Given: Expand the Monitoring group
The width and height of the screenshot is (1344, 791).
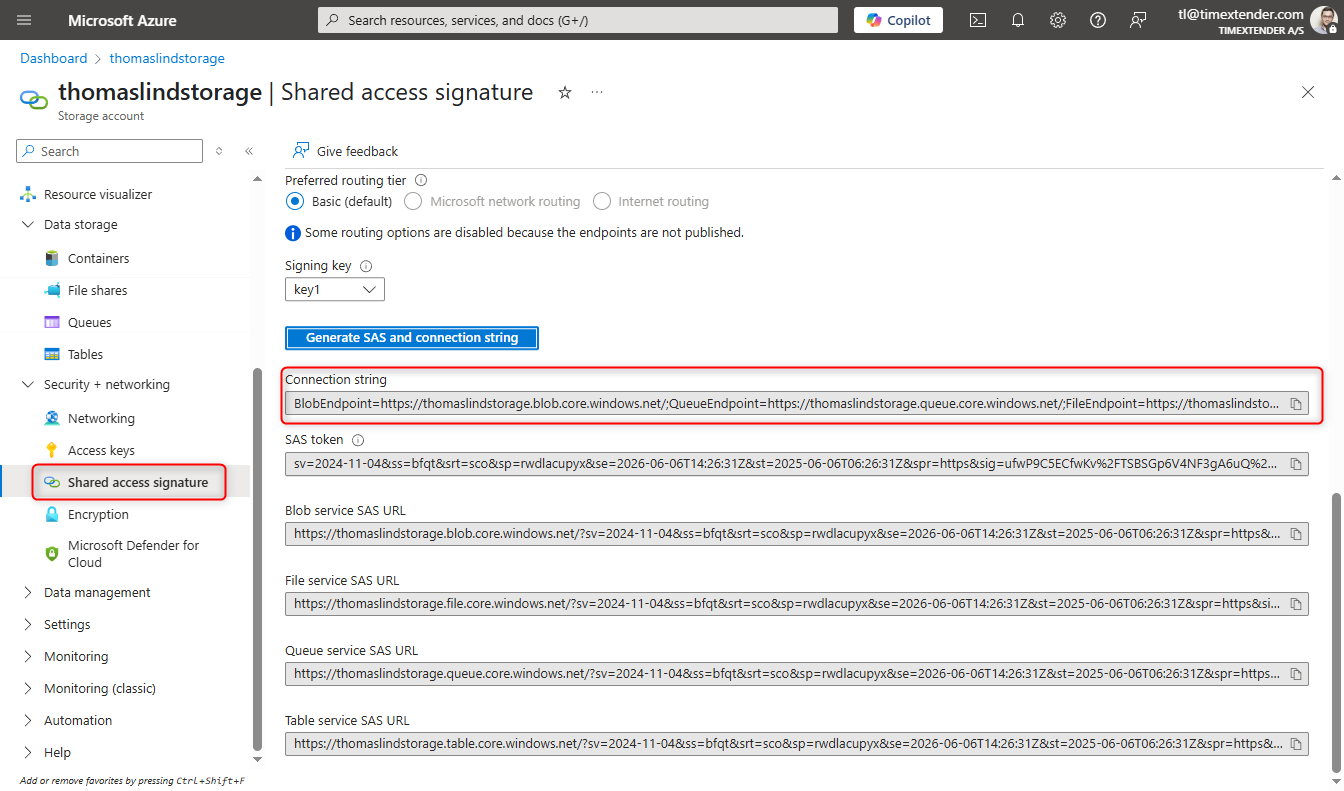Looking at the screenshot, I should point(28,657).
